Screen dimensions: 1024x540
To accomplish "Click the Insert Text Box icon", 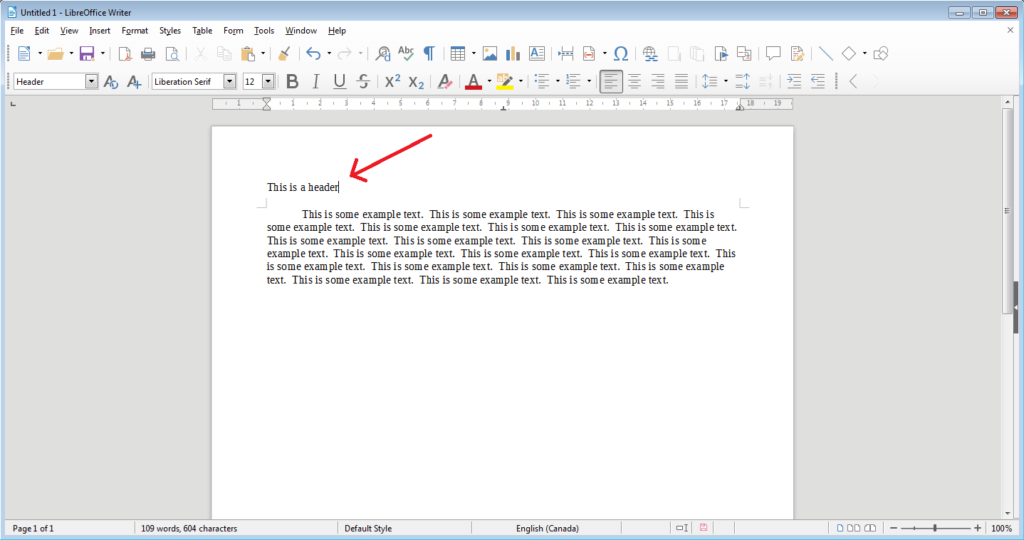I will (x=537, y=53).
